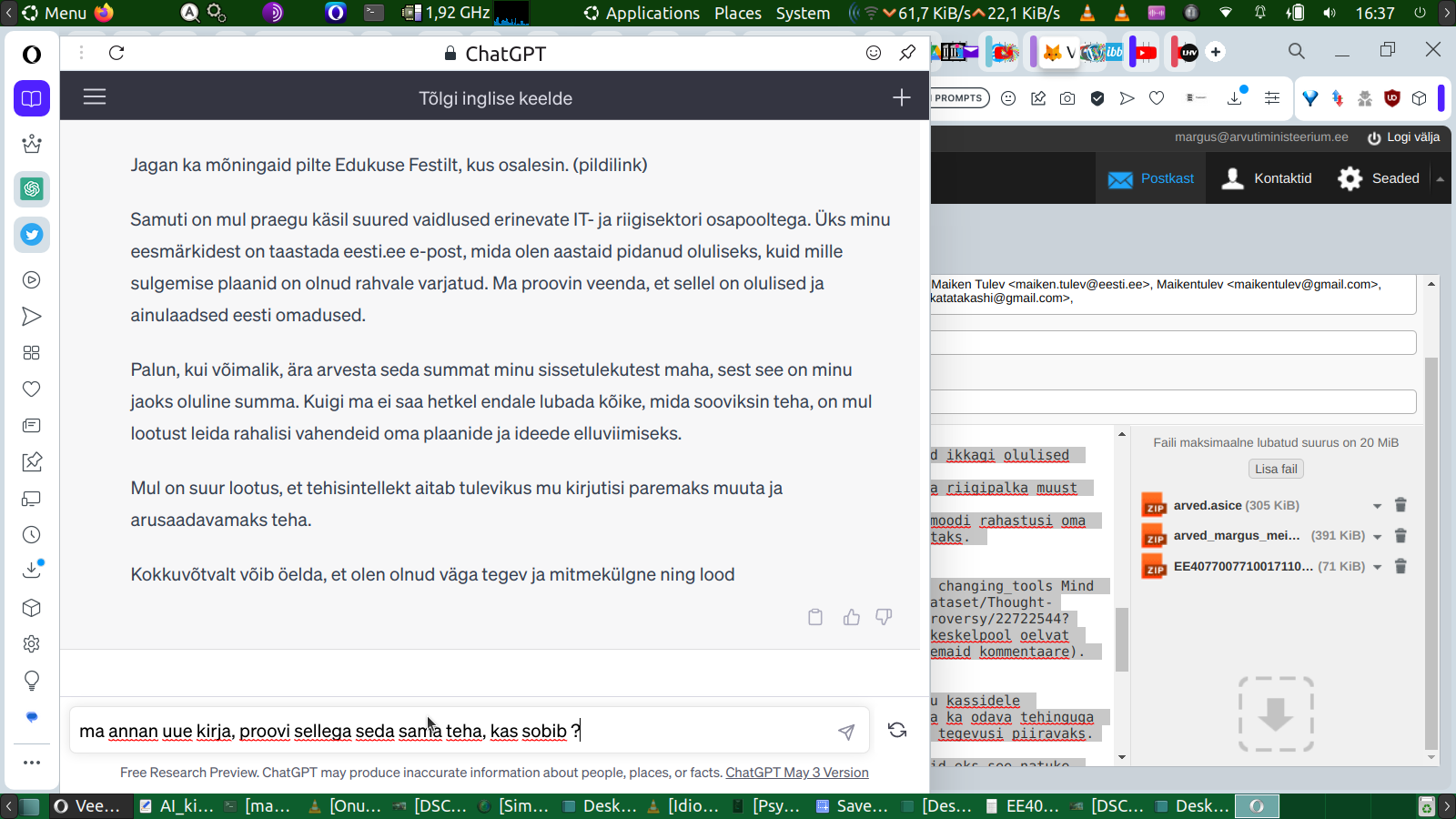
Task: Copy the ChatGPT response to clipboard
Action: 815,617
